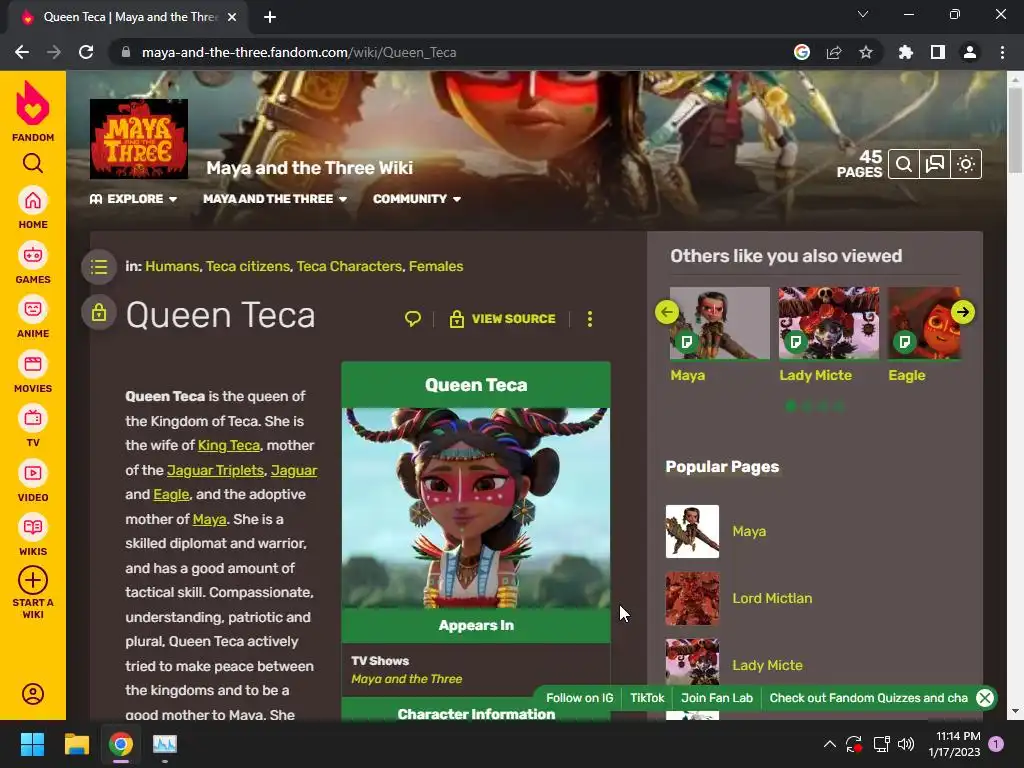Click the wiki search magnifier button
1024x768 pixels.
point(904,164)
